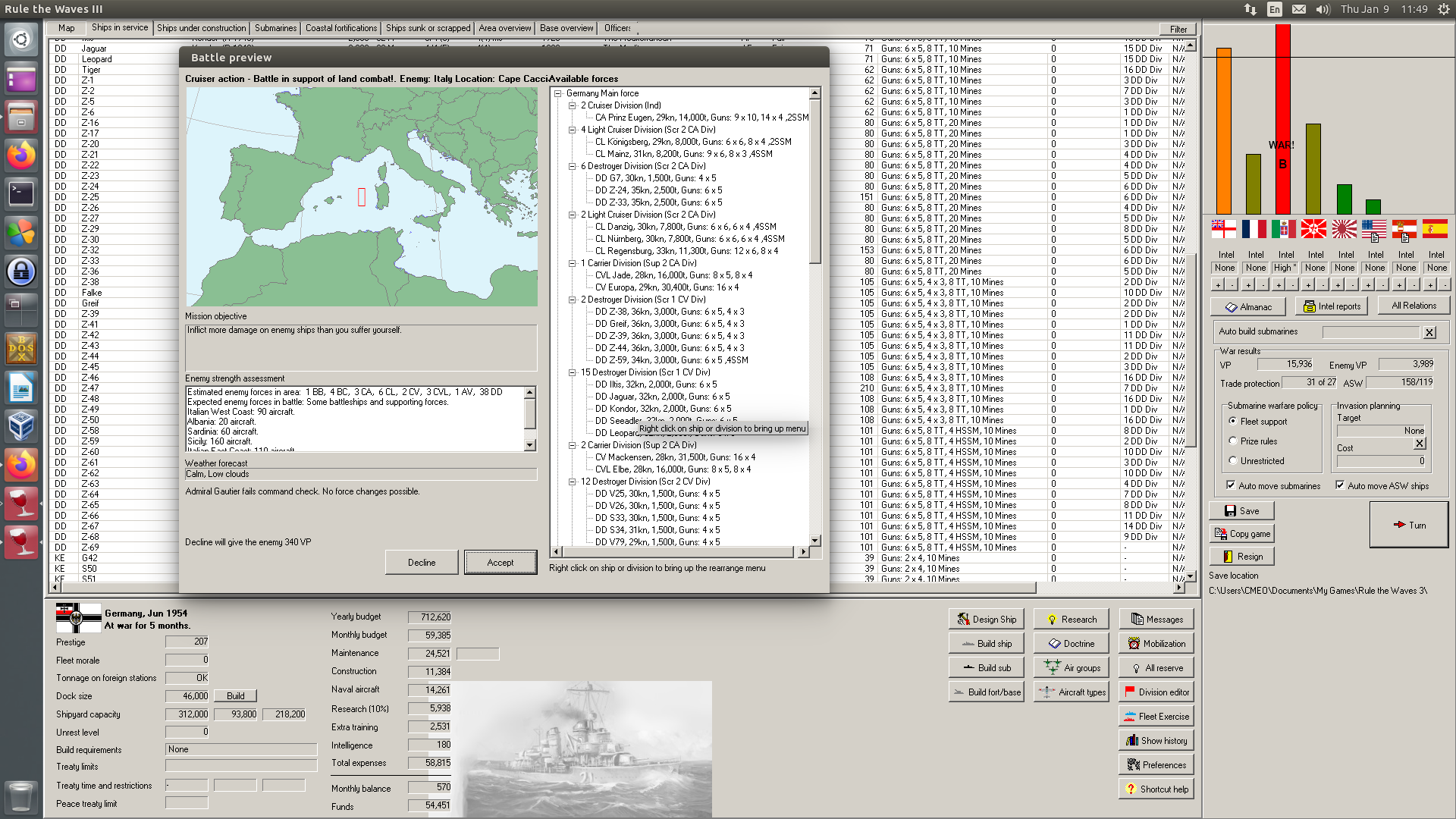1456x819 pixels.
Task: Click the Copy game button
Action: pos(1241,533)
